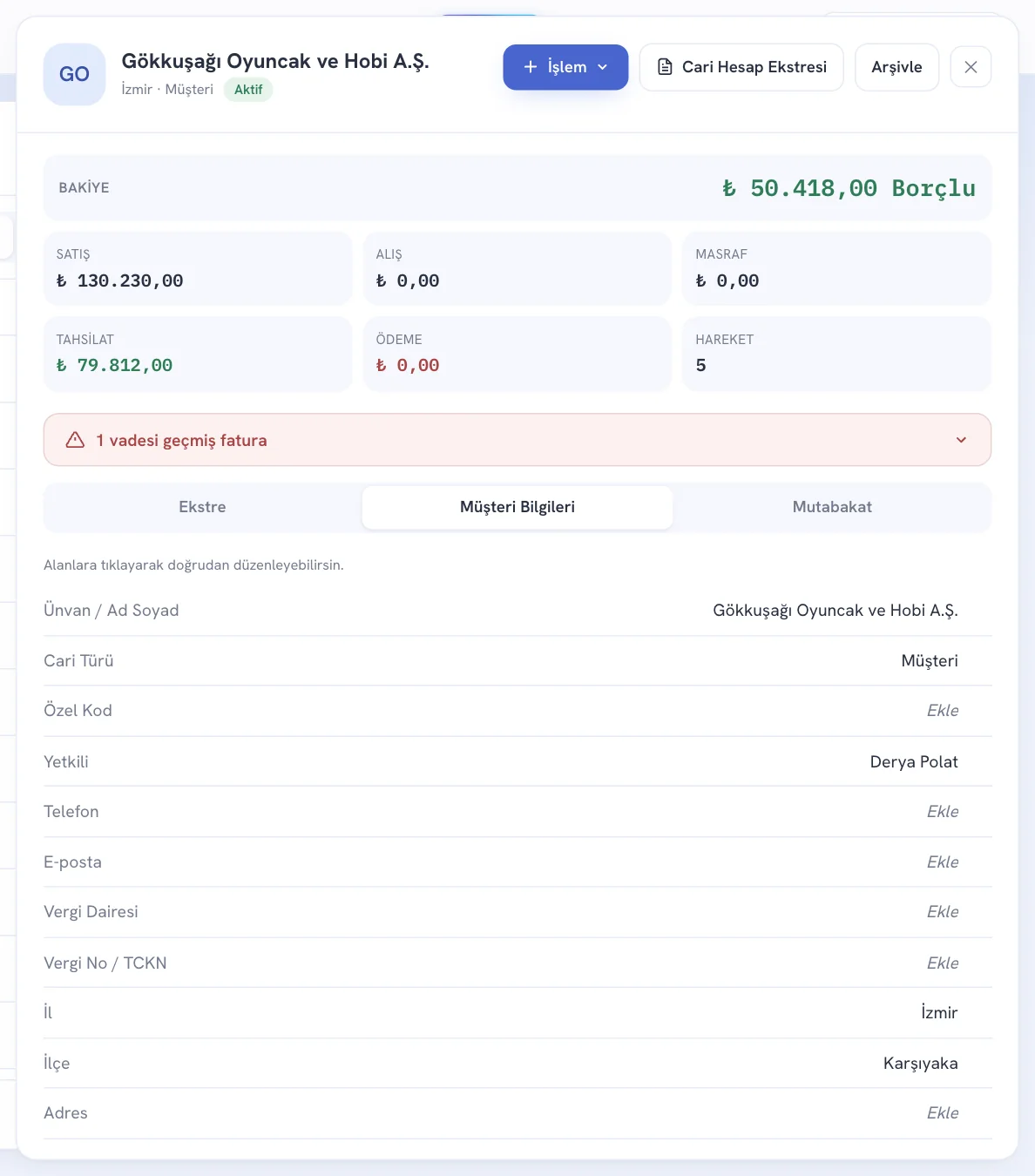
Task: Edit the İlçe value Karşıyaka
Action: point(920,1064)
